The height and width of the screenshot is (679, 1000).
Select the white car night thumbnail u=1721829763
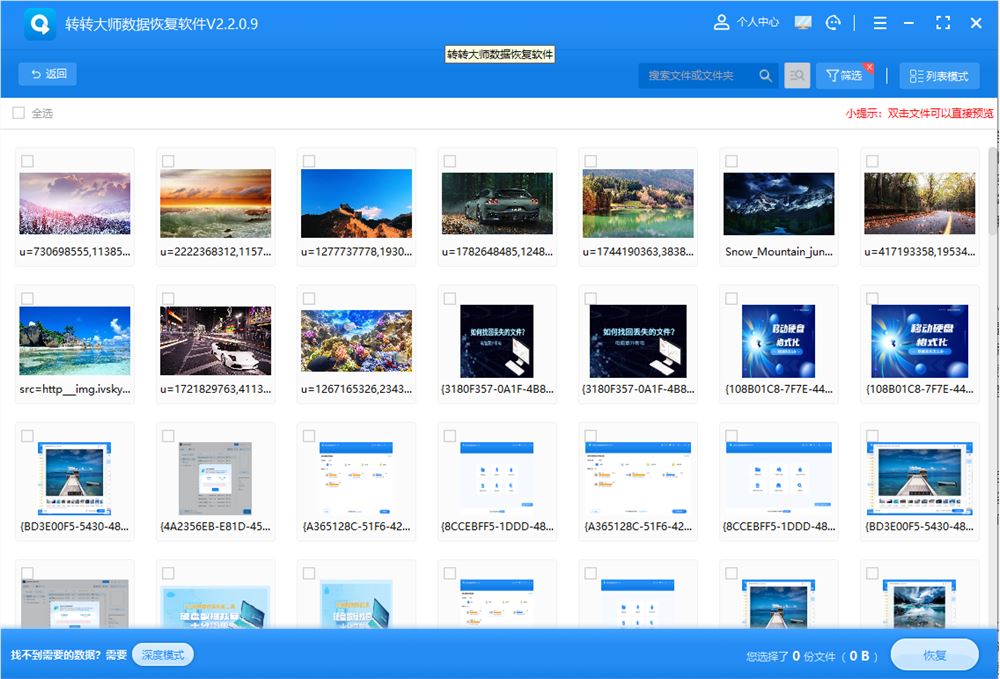pyautogui.click(x=216, y=340)
